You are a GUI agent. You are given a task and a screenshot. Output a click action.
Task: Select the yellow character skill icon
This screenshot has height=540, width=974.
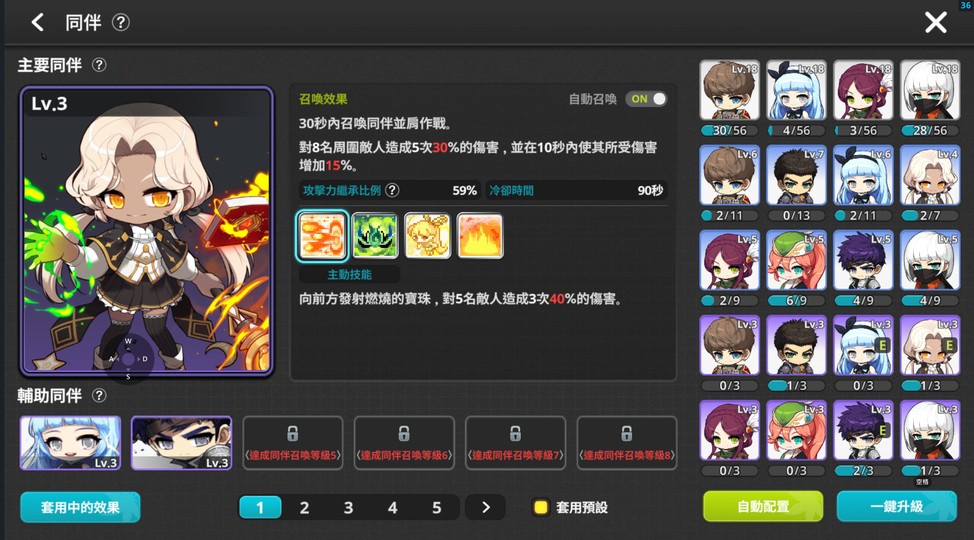pos(427,236)
